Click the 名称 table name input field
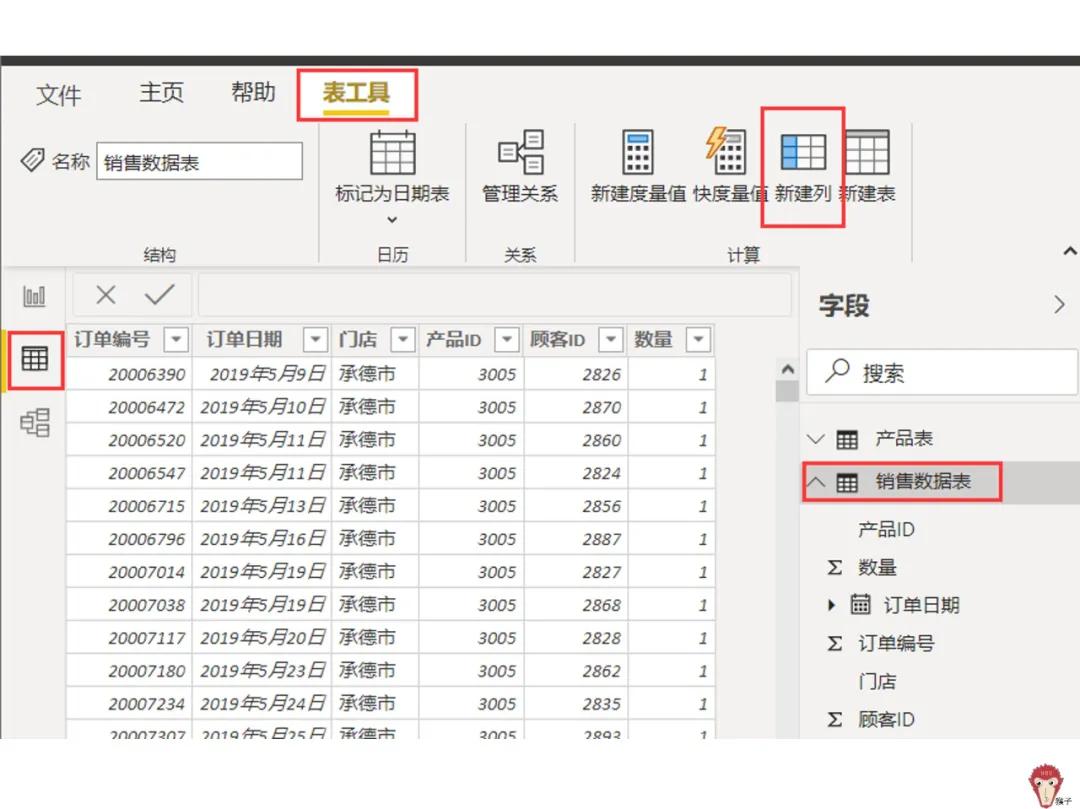 [x=199, y=161]
